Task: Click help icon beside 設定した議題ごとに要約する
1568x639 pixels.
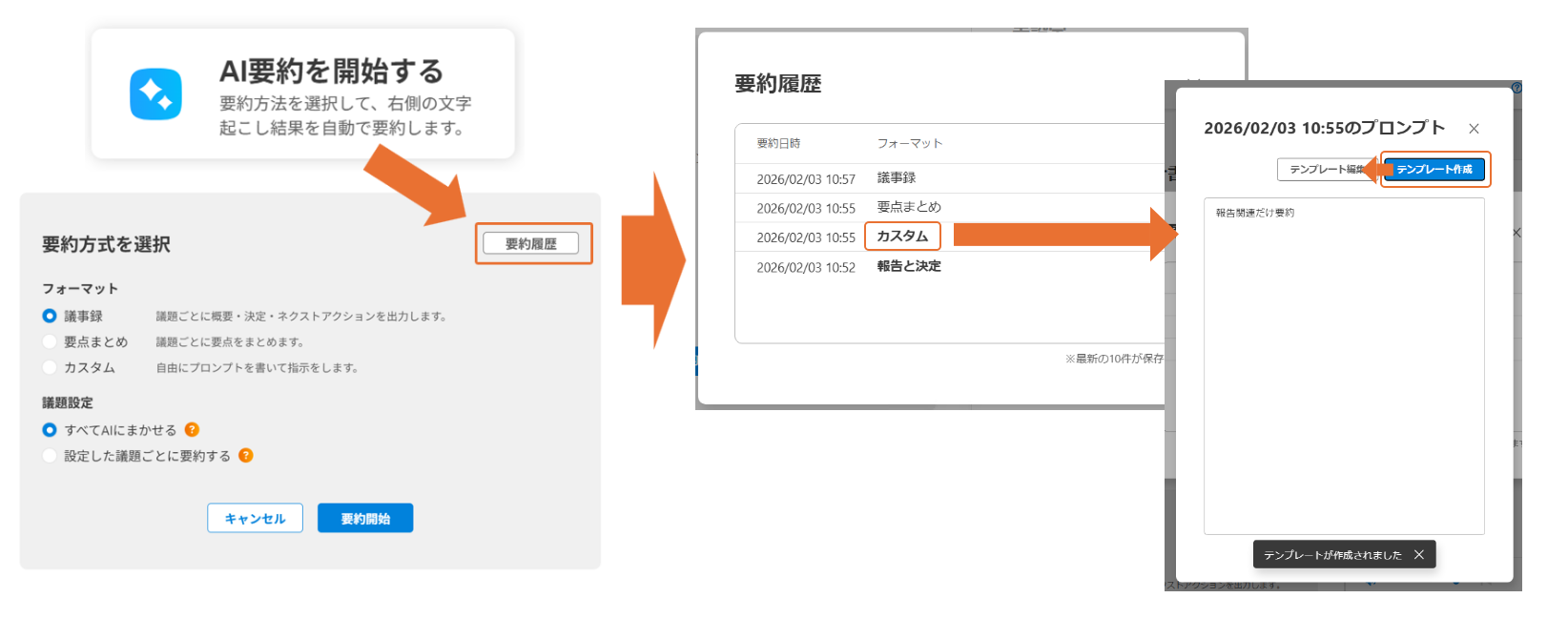Action: pos(246,456)
